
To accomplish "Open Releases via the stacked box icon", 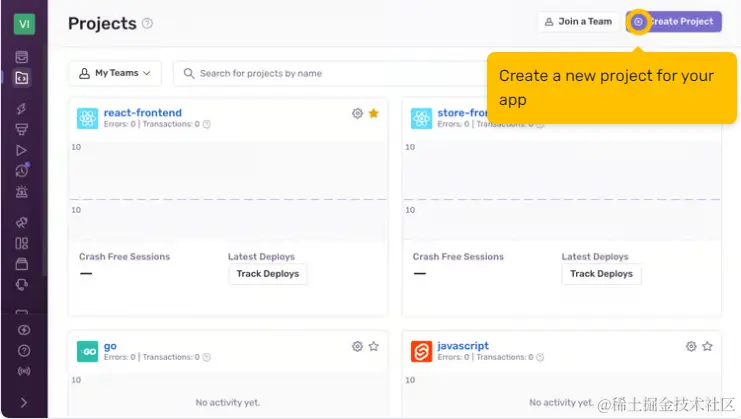I will (22, 264).
